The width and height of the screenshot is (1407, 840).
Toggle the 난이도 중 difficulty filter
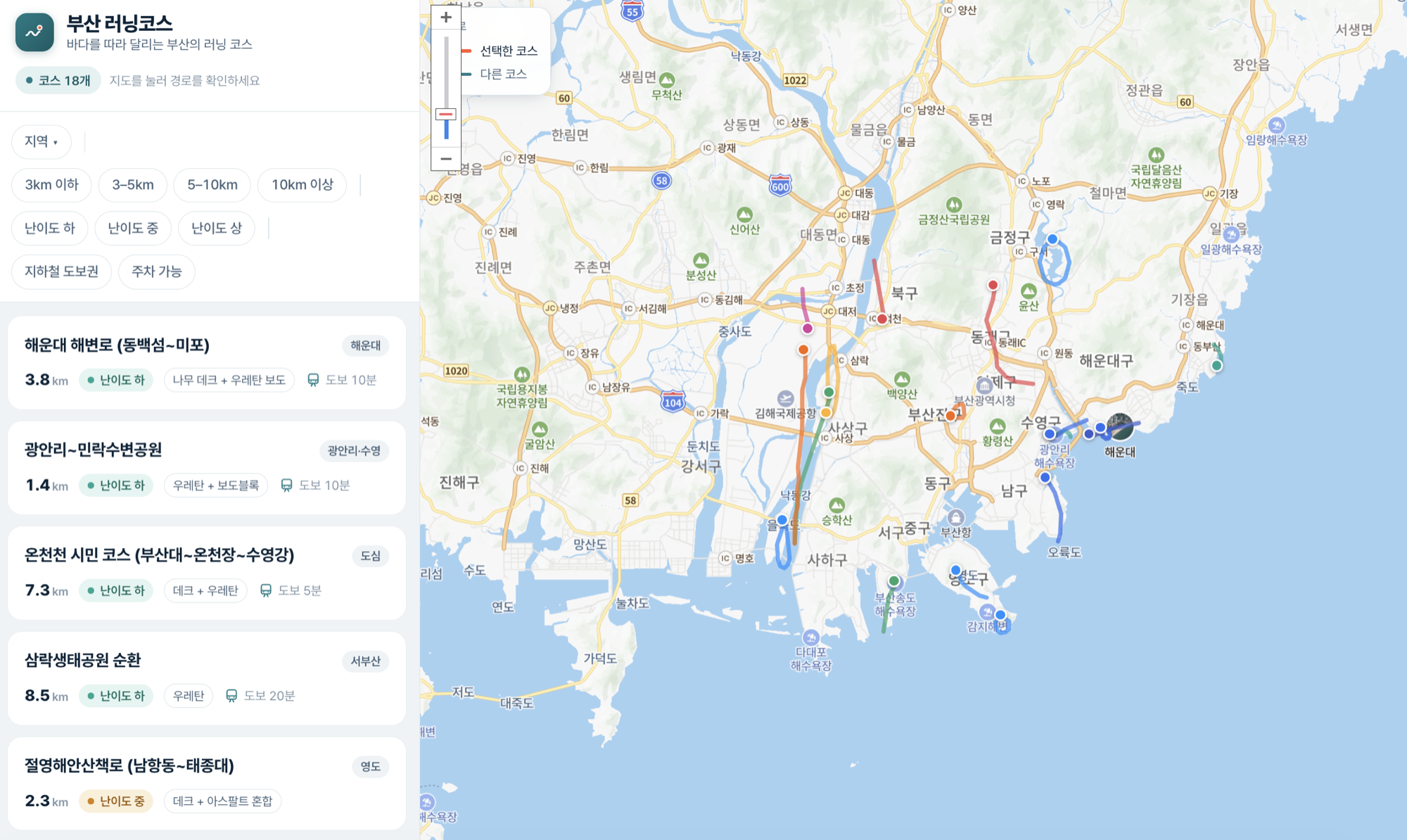[133, 229]
